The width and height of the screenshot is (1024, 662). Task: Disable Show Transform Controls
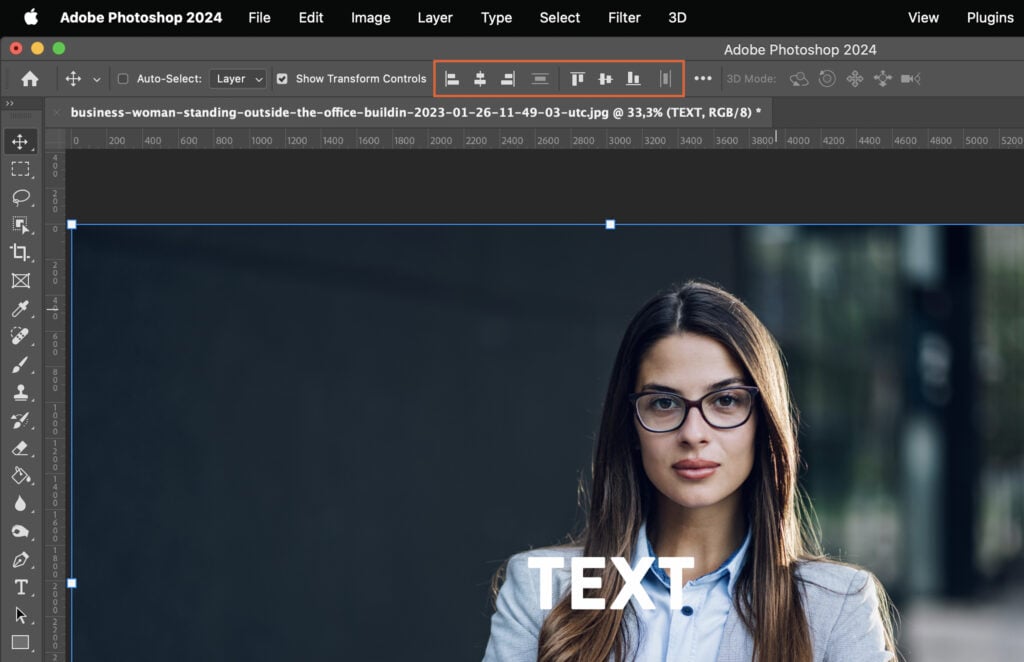tap(283, 78)
